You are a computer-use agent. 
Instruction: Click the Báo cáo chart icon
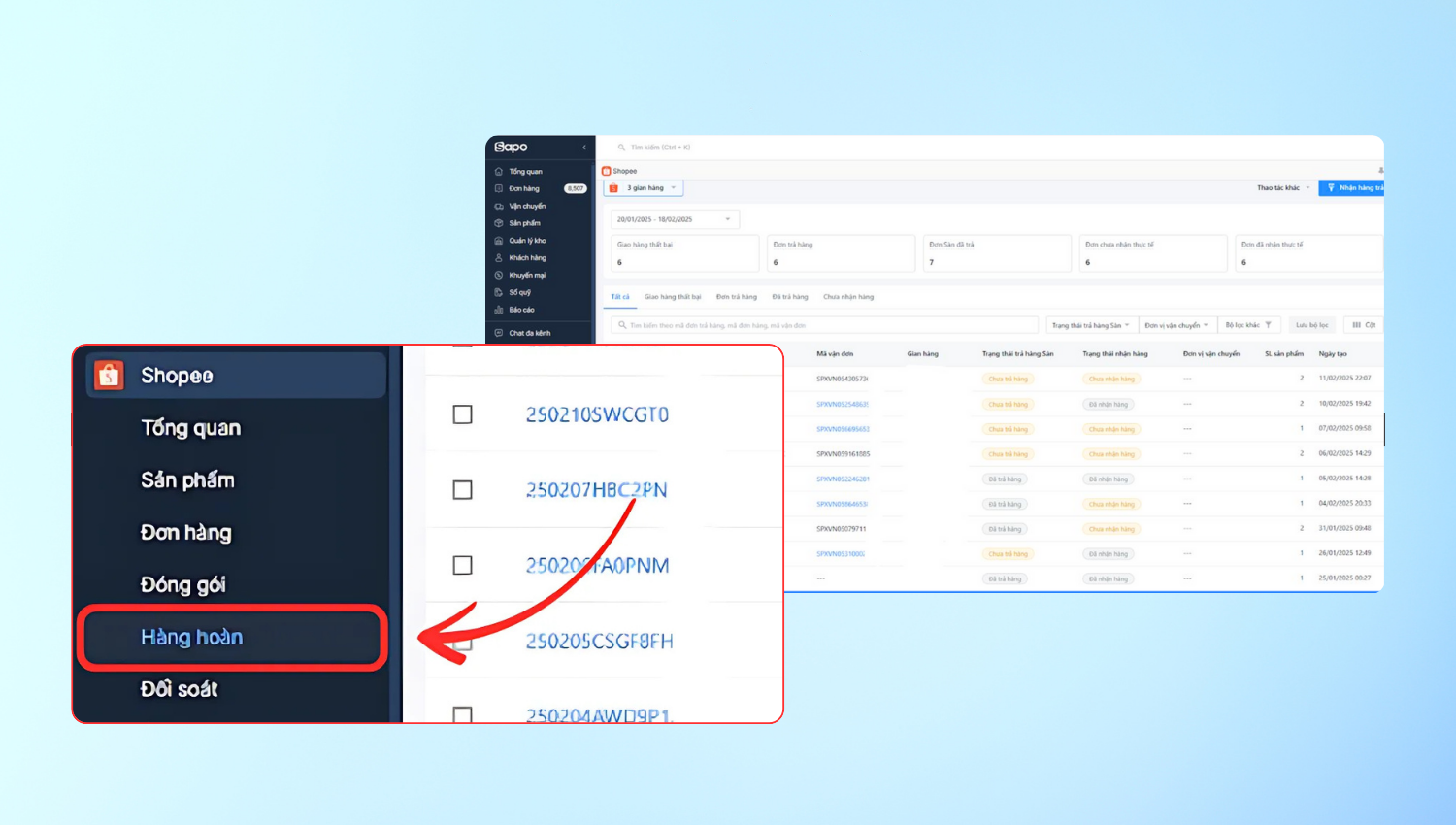499,310
